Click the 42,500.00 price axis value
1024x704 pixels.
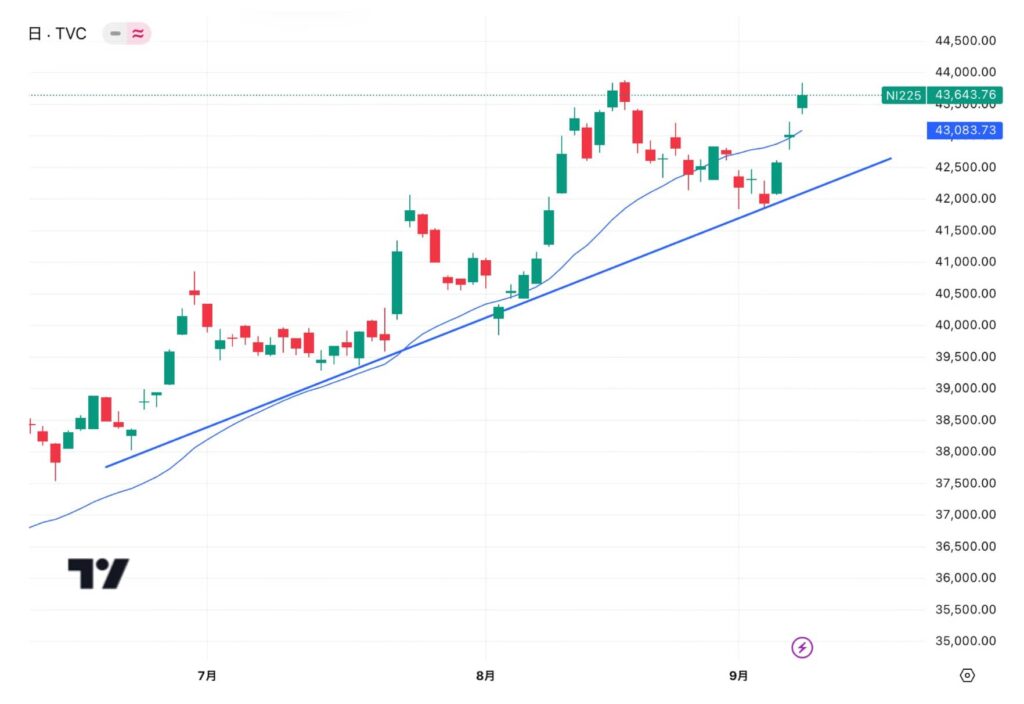pos(965,167)
